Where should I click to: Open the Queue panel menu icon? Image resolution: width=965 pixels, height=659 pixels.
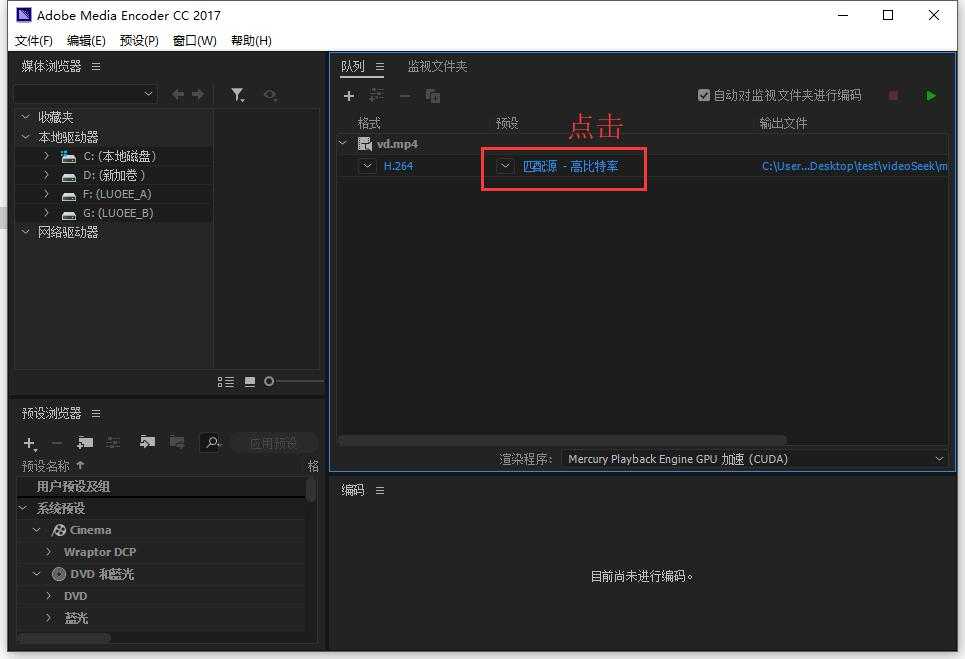coord(380,66)
